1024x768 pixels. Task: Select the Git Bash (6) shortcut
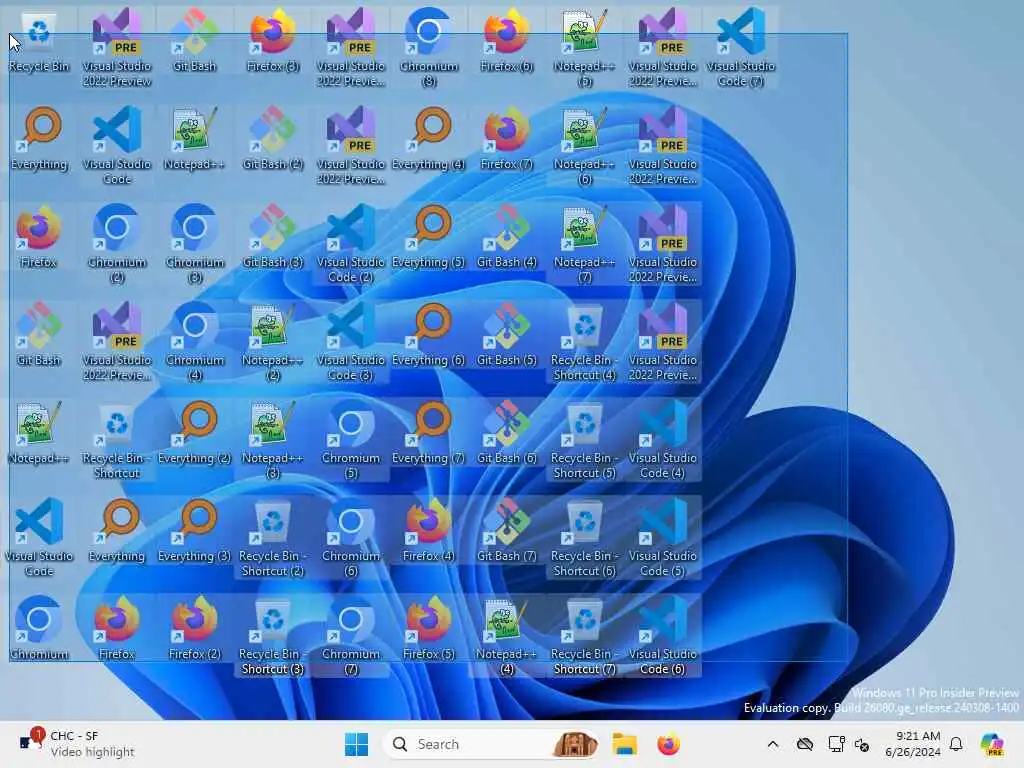coord(507,433)
